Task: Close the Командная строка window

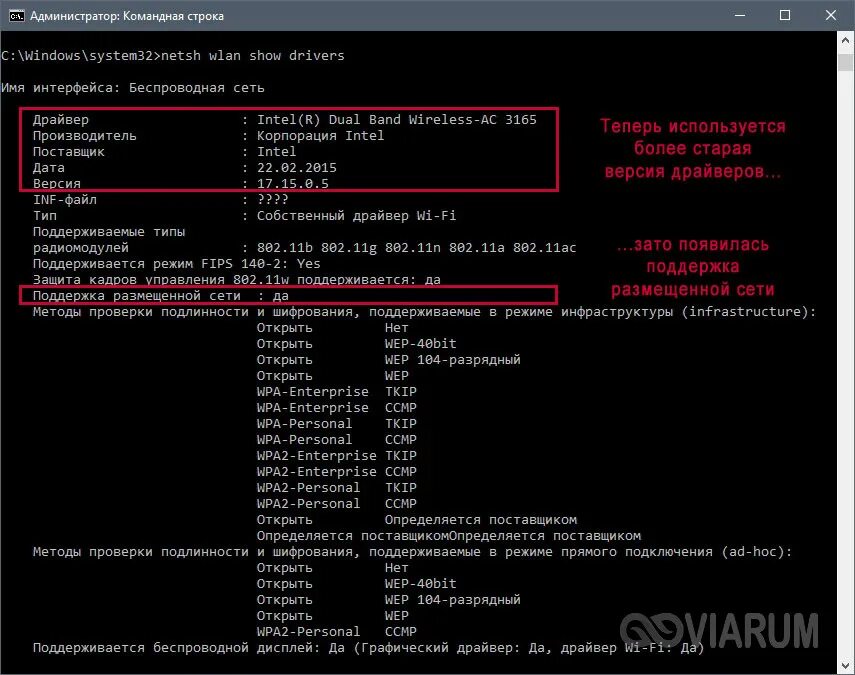Action: (x=830, y=15)
